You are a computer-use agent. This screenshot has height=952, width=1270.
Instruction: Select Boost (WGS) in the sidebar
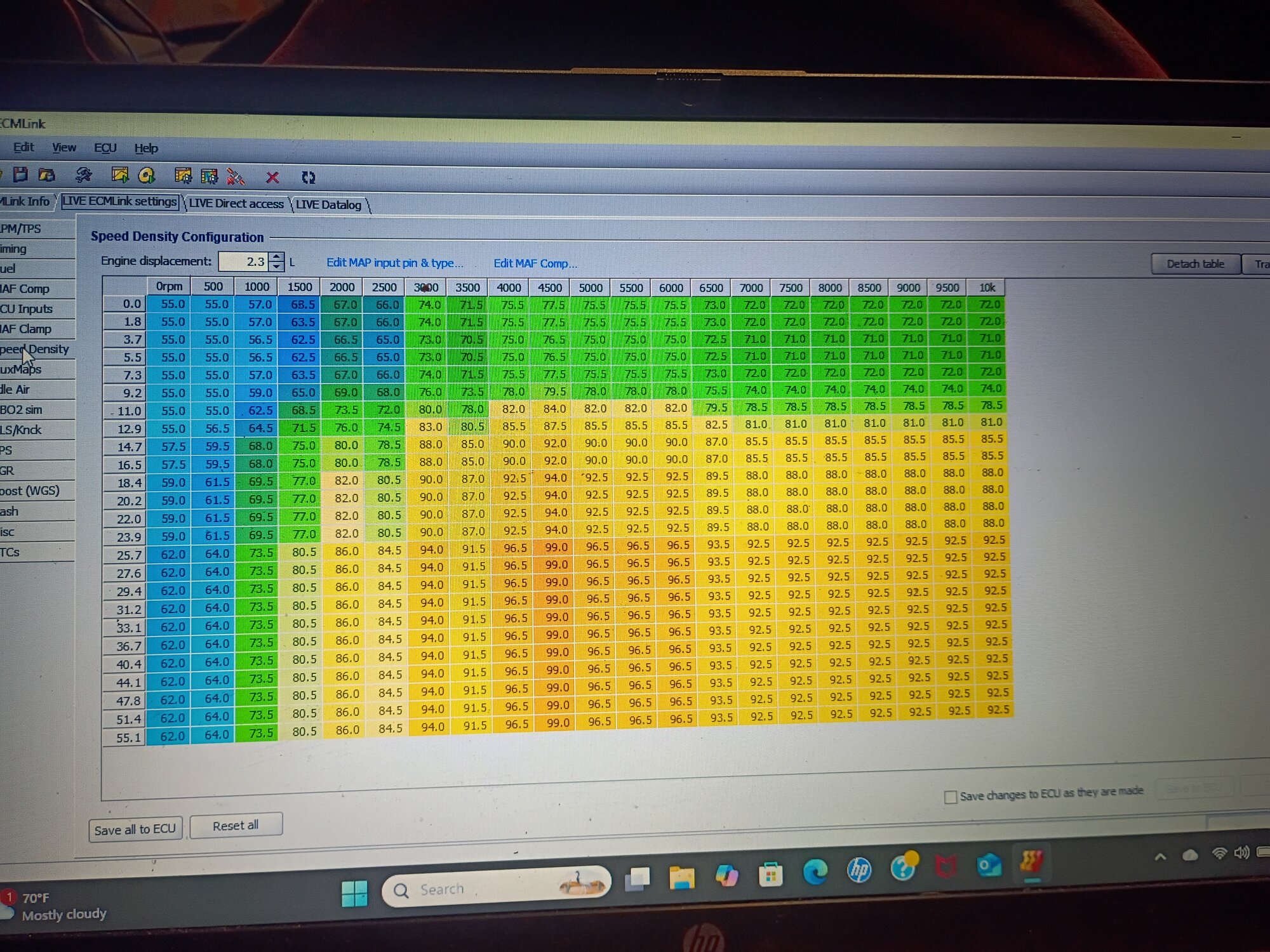36,491
